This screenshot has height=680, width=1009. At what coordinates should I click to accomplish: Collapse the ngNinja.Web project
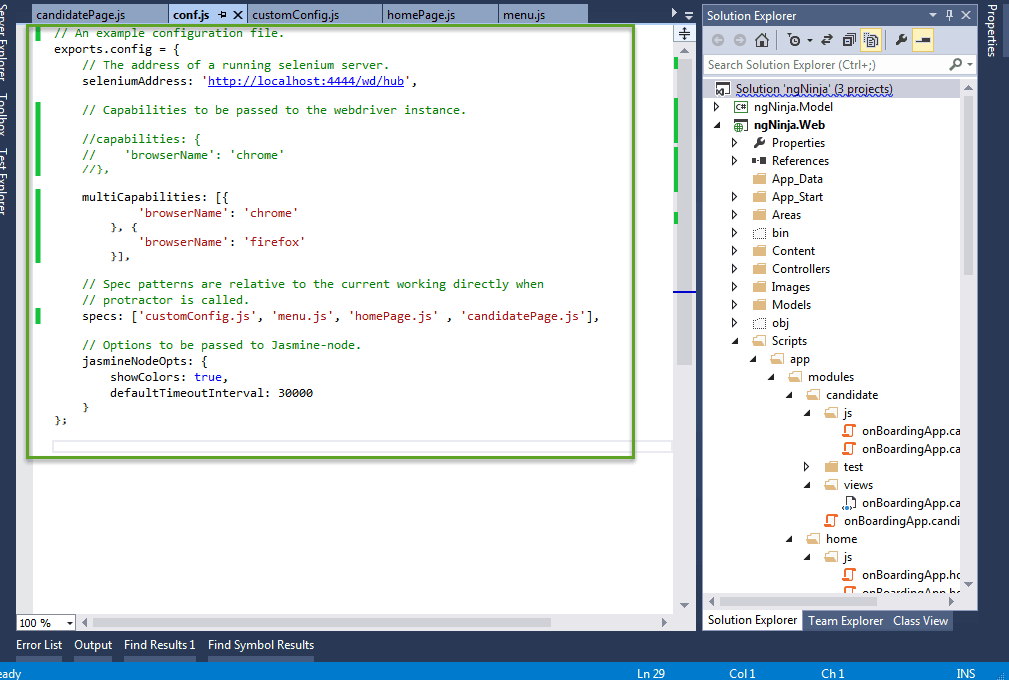(x=717, y=125)
